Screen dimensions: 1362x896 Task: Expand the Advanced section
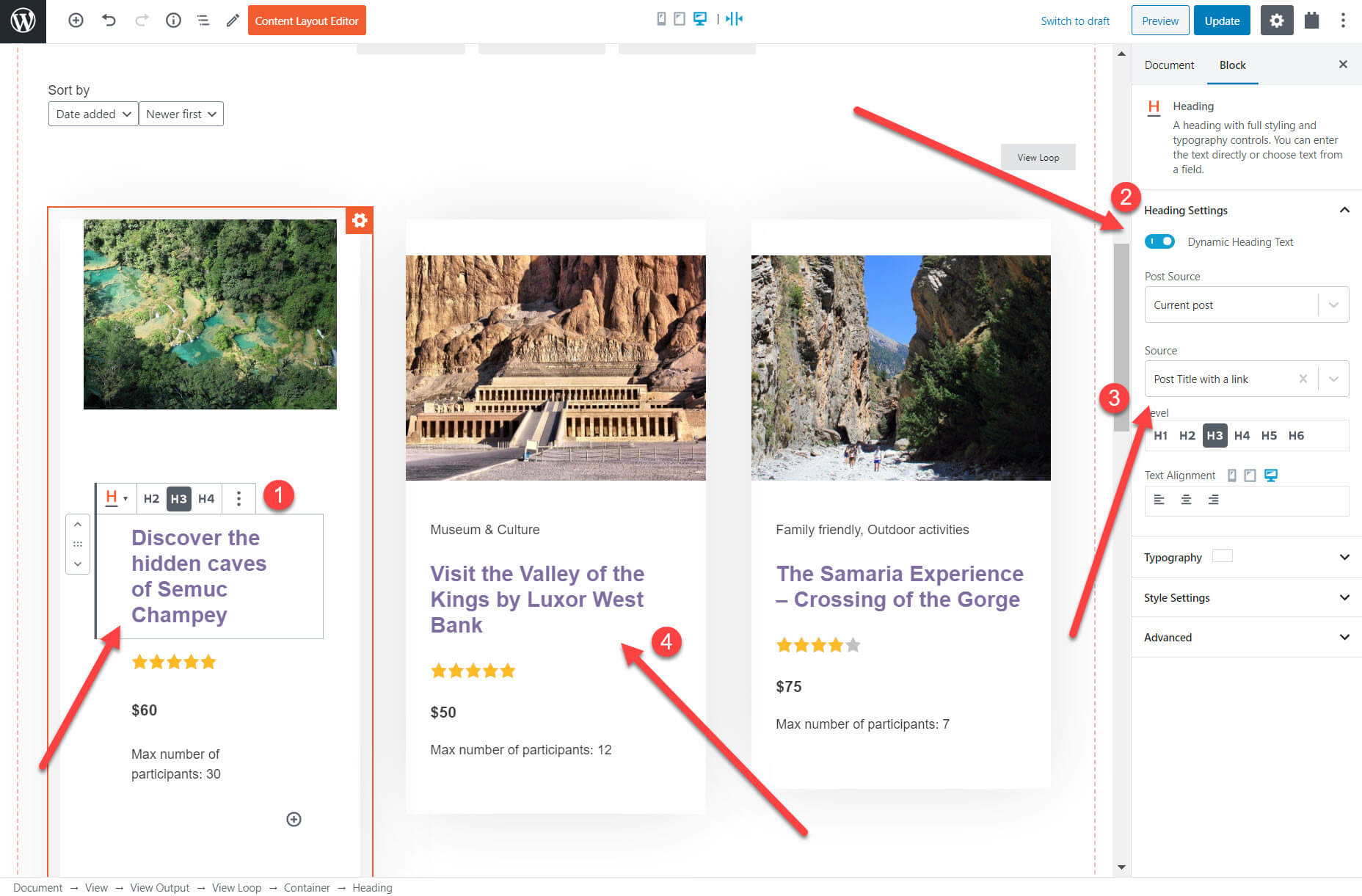pyautogui.click(x=1247, y=637)
